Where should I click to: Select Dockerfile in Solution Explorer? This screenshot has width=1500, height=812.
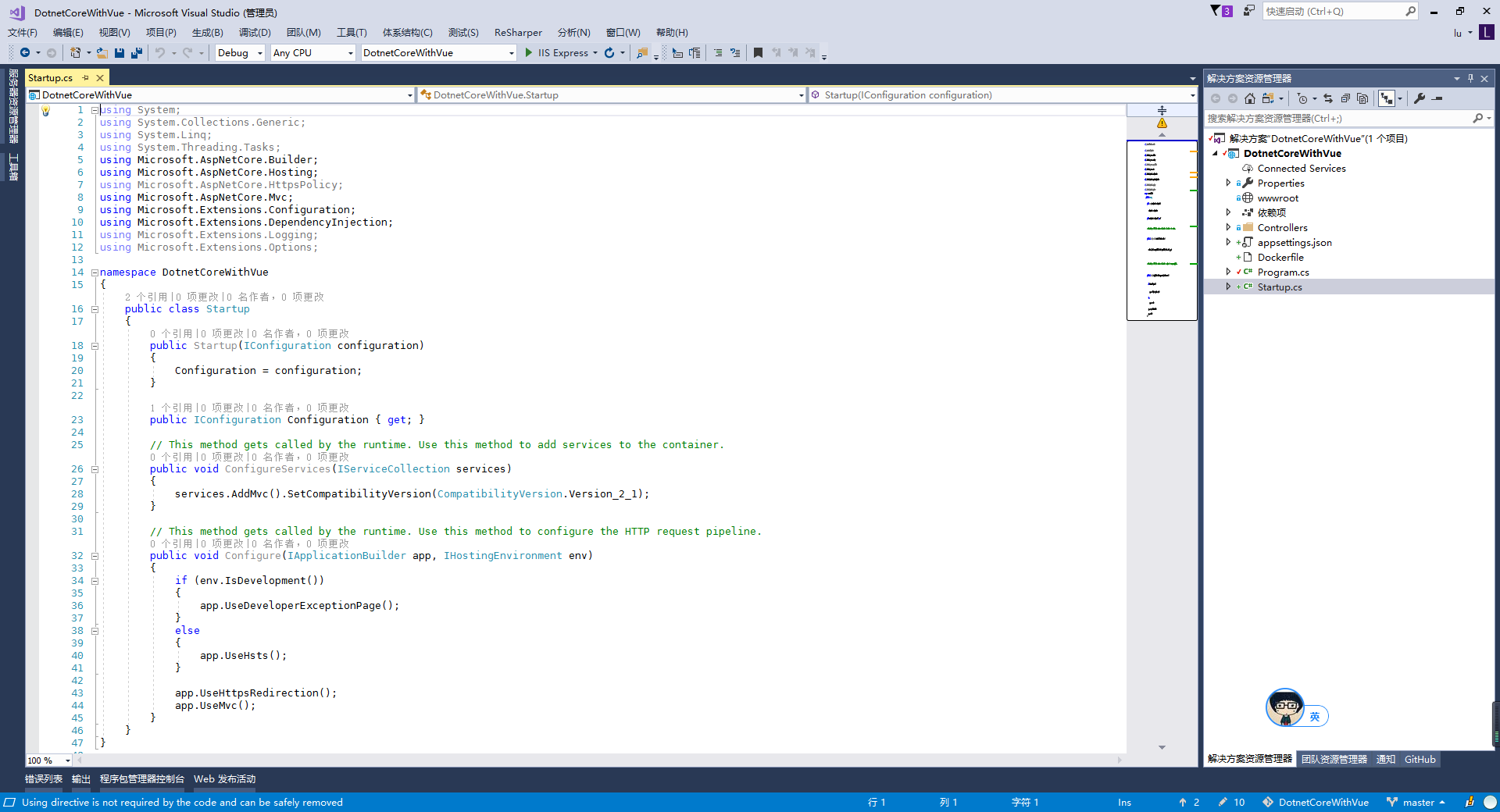click(1280, 257)
